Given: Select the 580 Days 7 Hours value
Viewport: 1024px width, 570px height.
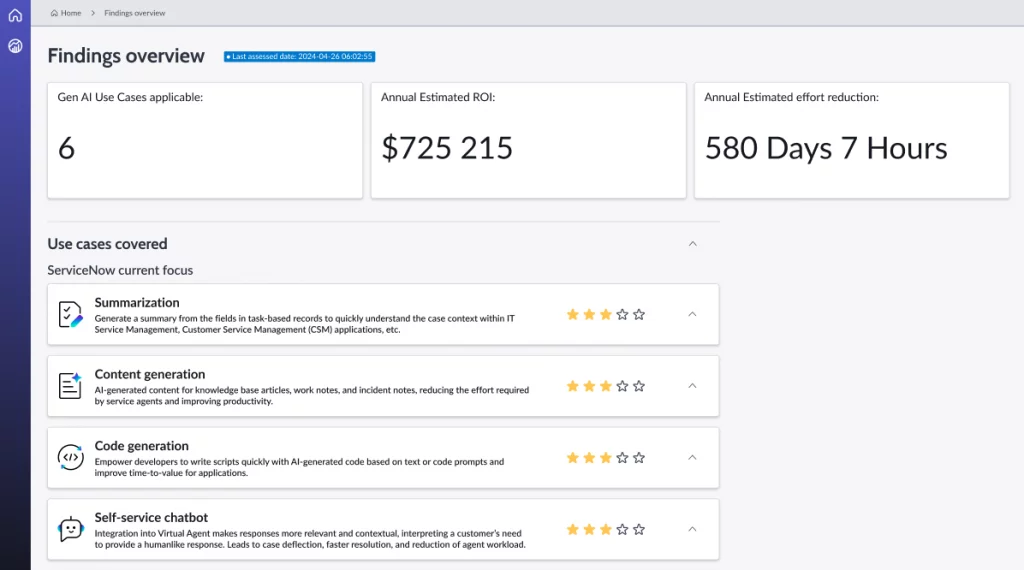Looking at the screenshot, I should point(825,149).
